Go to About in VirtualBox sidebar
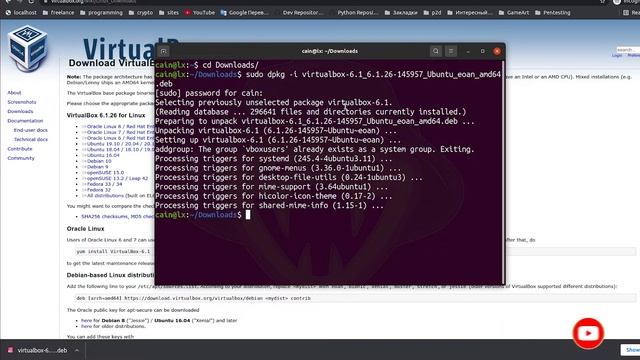The width and height of the screenshot is (640, 360). (x=14, y=93)
